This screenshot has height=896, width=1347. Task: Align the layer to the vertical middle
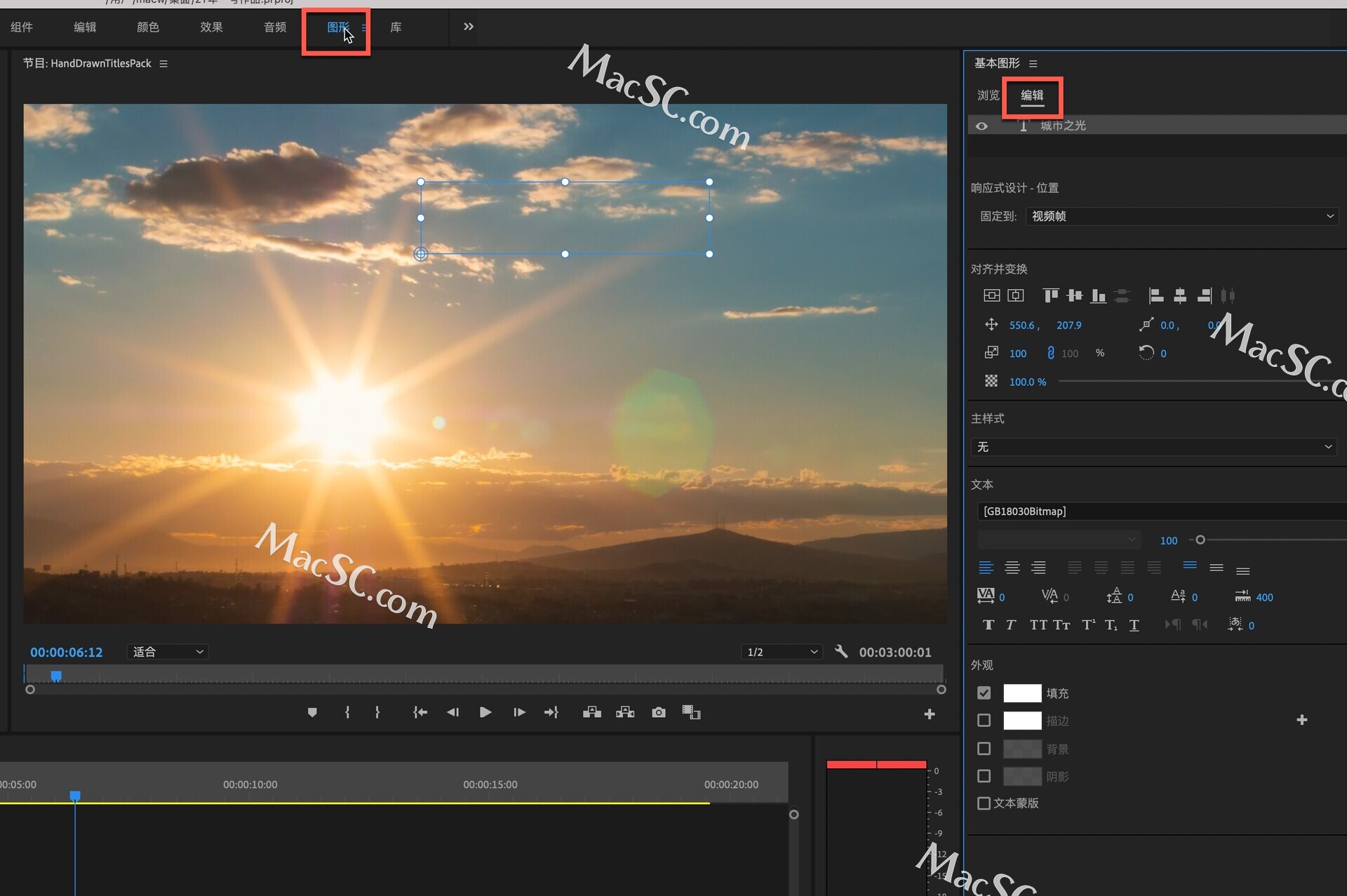1075,295
